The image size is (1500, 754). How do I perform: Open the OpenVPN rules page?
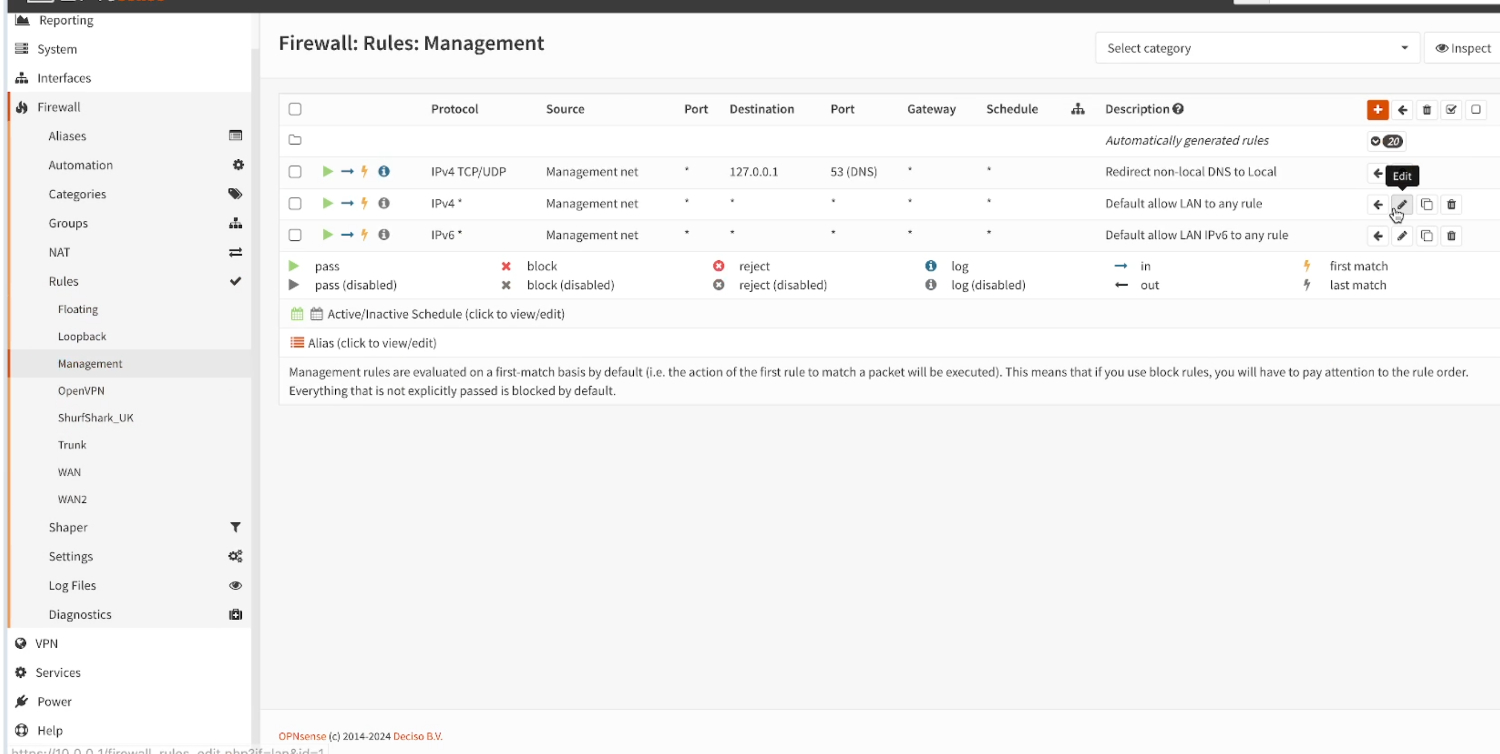(83, 390)
